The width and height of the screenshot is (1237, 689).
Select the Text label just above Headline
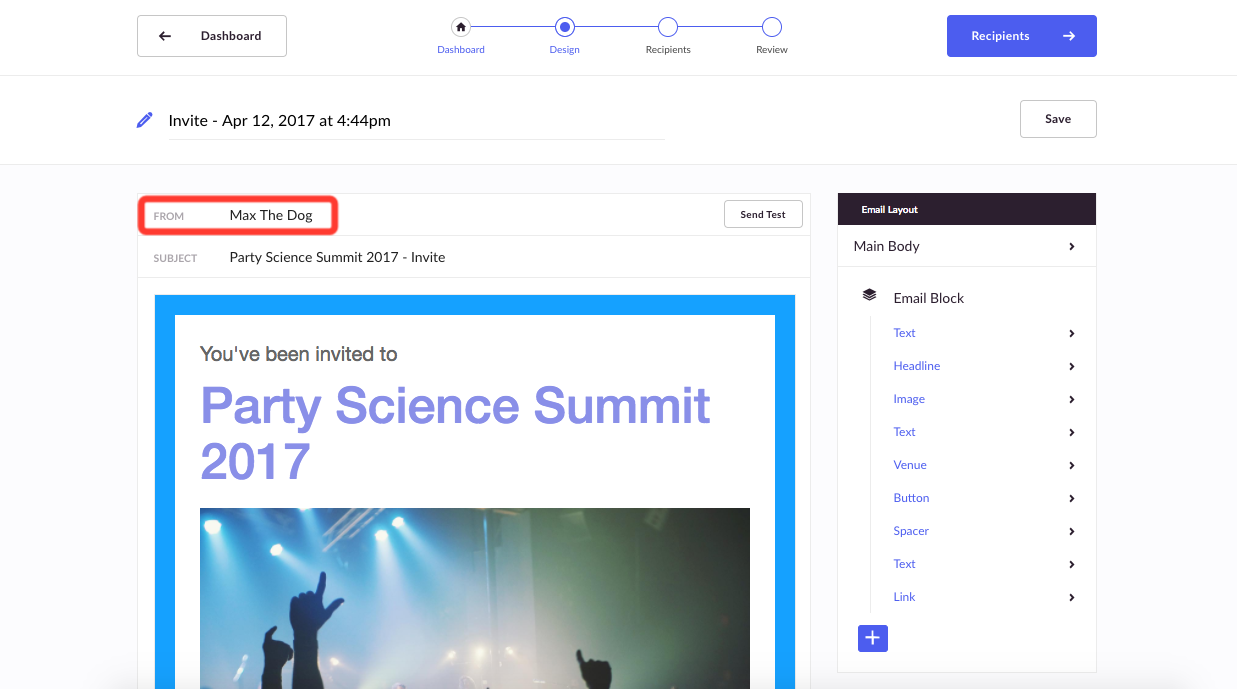tap(904, 333)
